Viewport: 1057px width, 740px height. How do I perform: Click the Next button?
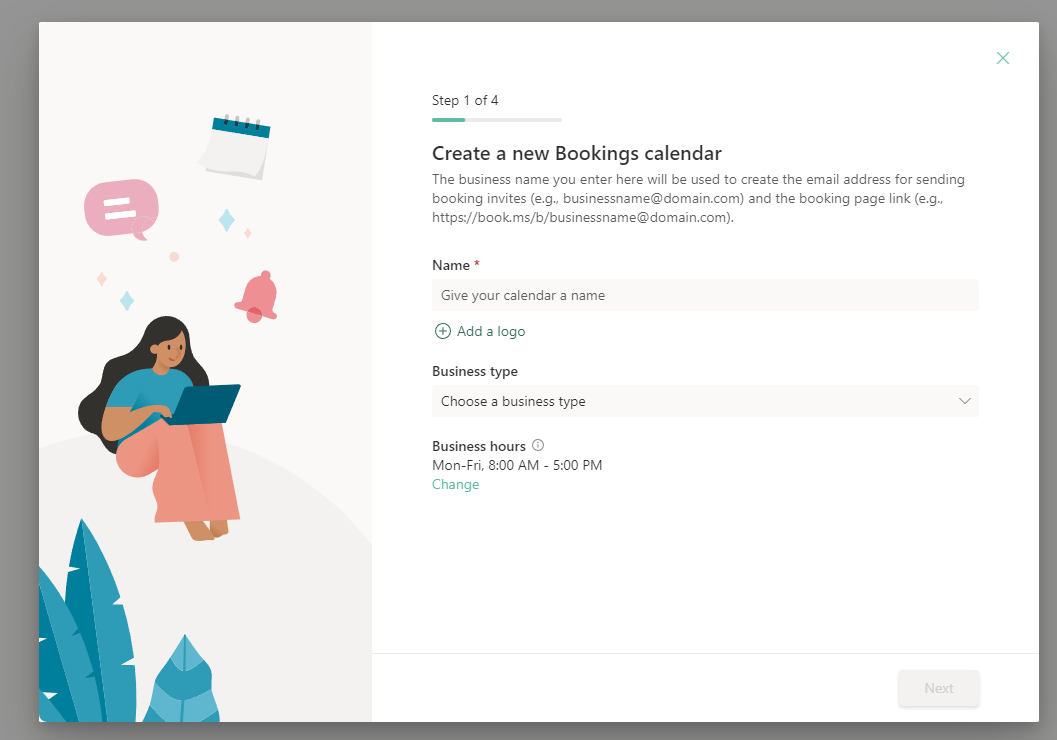[x=938, y=688]
